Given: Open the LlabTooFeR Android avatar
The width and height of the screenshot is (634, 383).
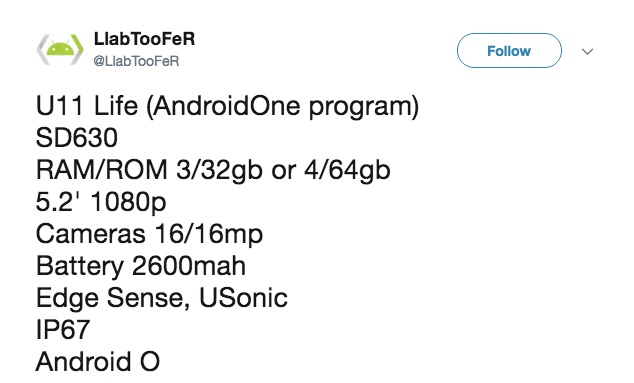Looking at the screenshot, I should coord(60,49).
